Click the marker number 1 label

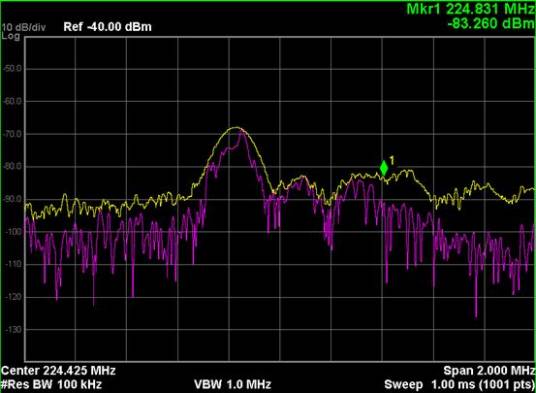click(392, 160)
